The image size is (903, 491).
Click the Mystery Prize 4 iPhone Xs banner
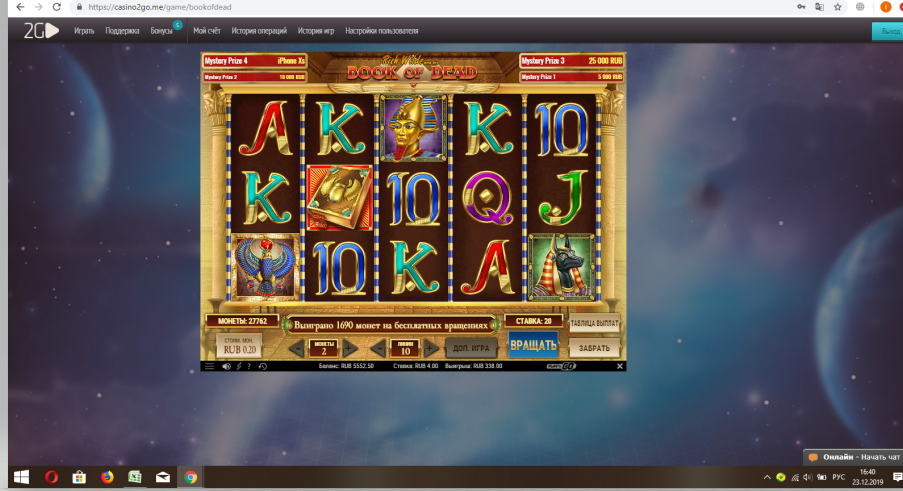pyautogui.click(x=254, y=60)
